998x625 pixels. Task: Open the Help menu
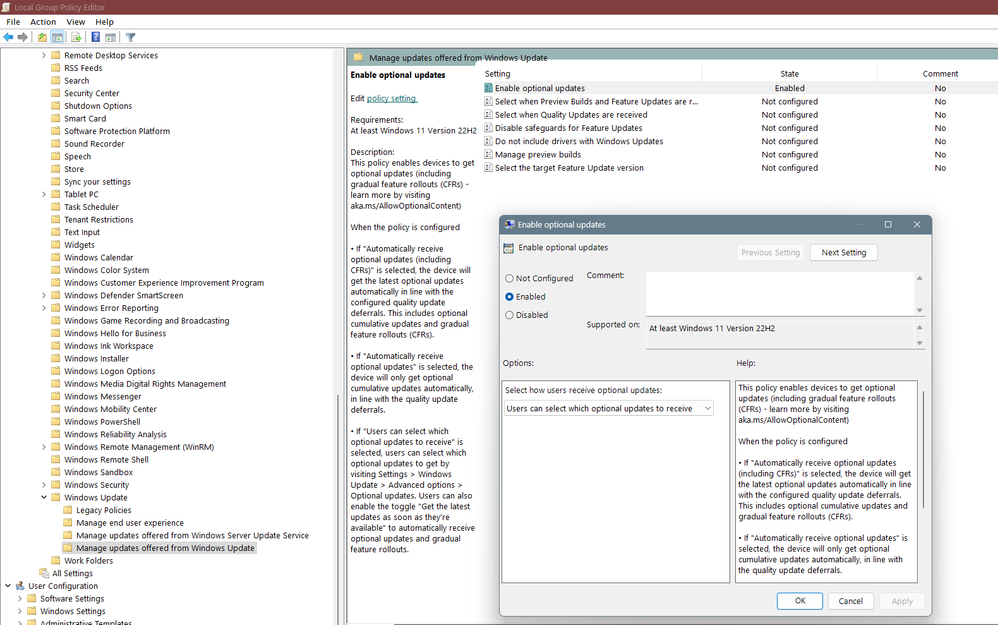pos(104,22)
